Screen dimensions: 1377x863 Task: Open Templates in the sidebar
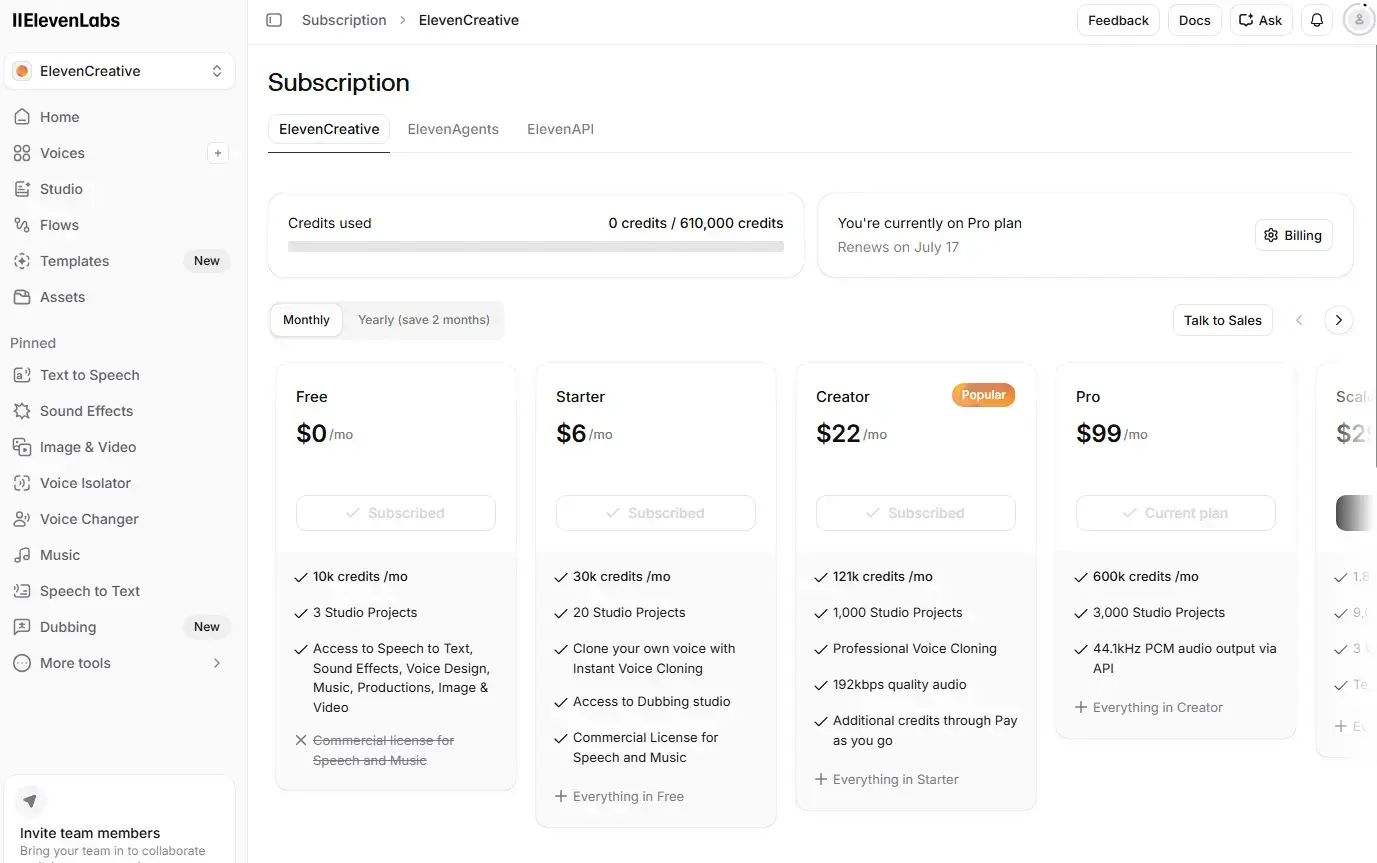[120, 261]
